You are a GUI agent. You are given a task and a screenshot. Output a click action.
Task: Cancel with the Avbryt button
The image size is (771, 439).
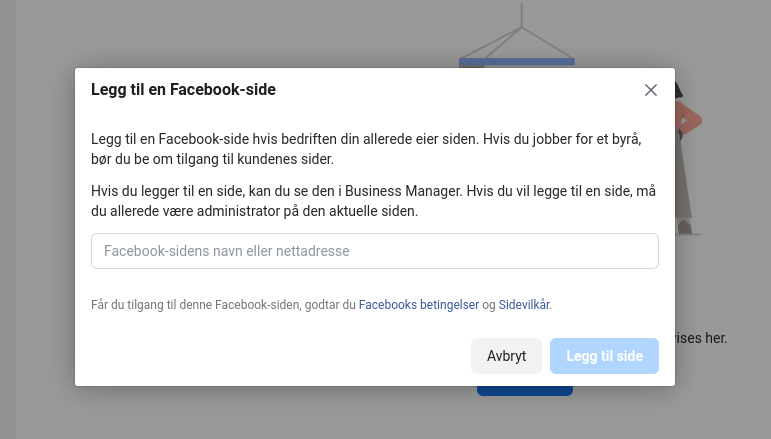coord(506,356)
